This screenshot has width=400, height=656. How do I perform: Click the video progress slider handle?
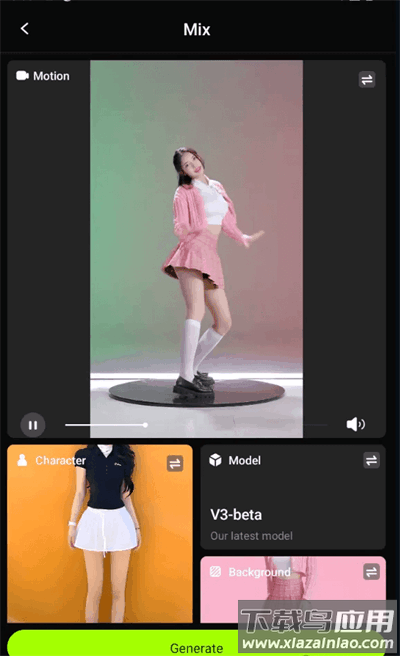click(145, 425)
